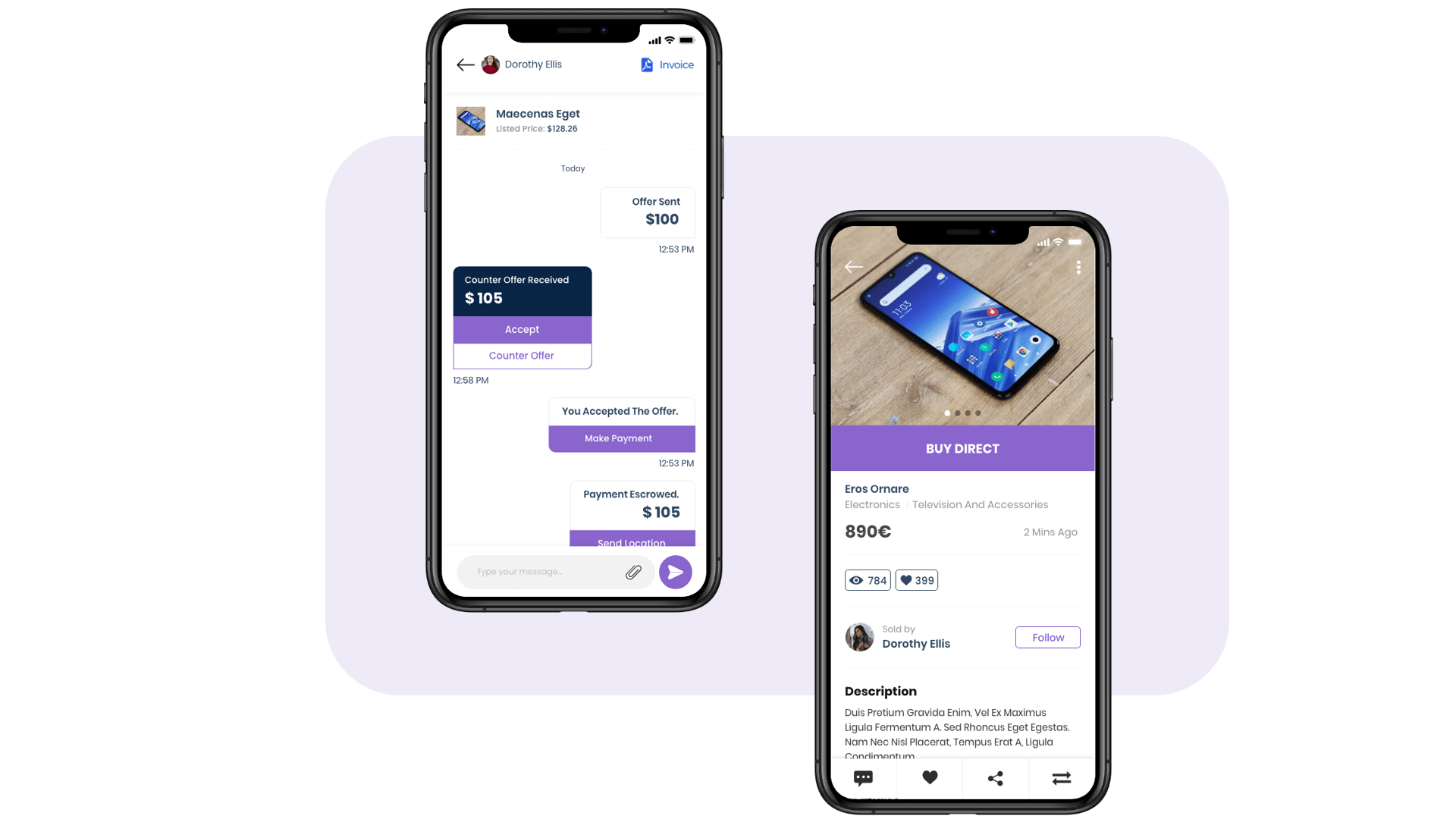Tap Make Payment button after accepting offer

(617, 438)
